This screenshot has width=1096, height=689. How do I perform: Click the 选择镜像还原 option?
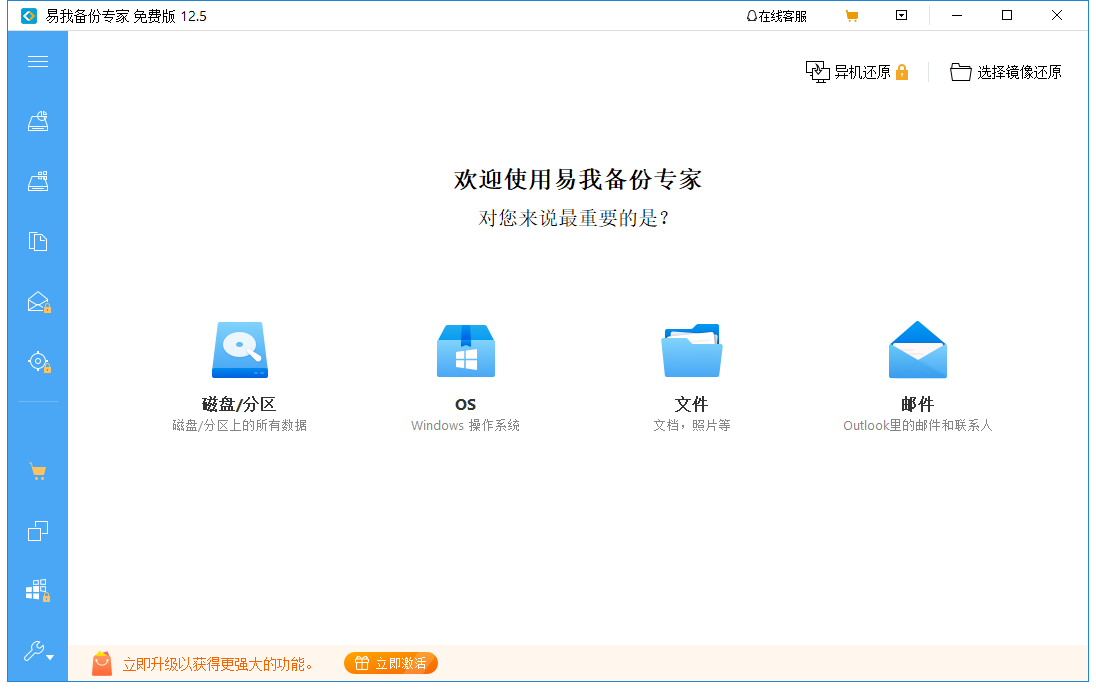(1006, 71)
